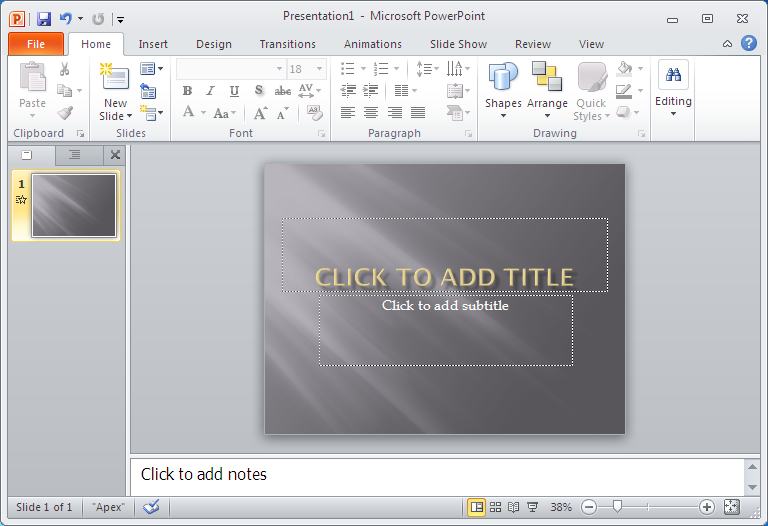Toggle Italic formatting

(210, 91)
